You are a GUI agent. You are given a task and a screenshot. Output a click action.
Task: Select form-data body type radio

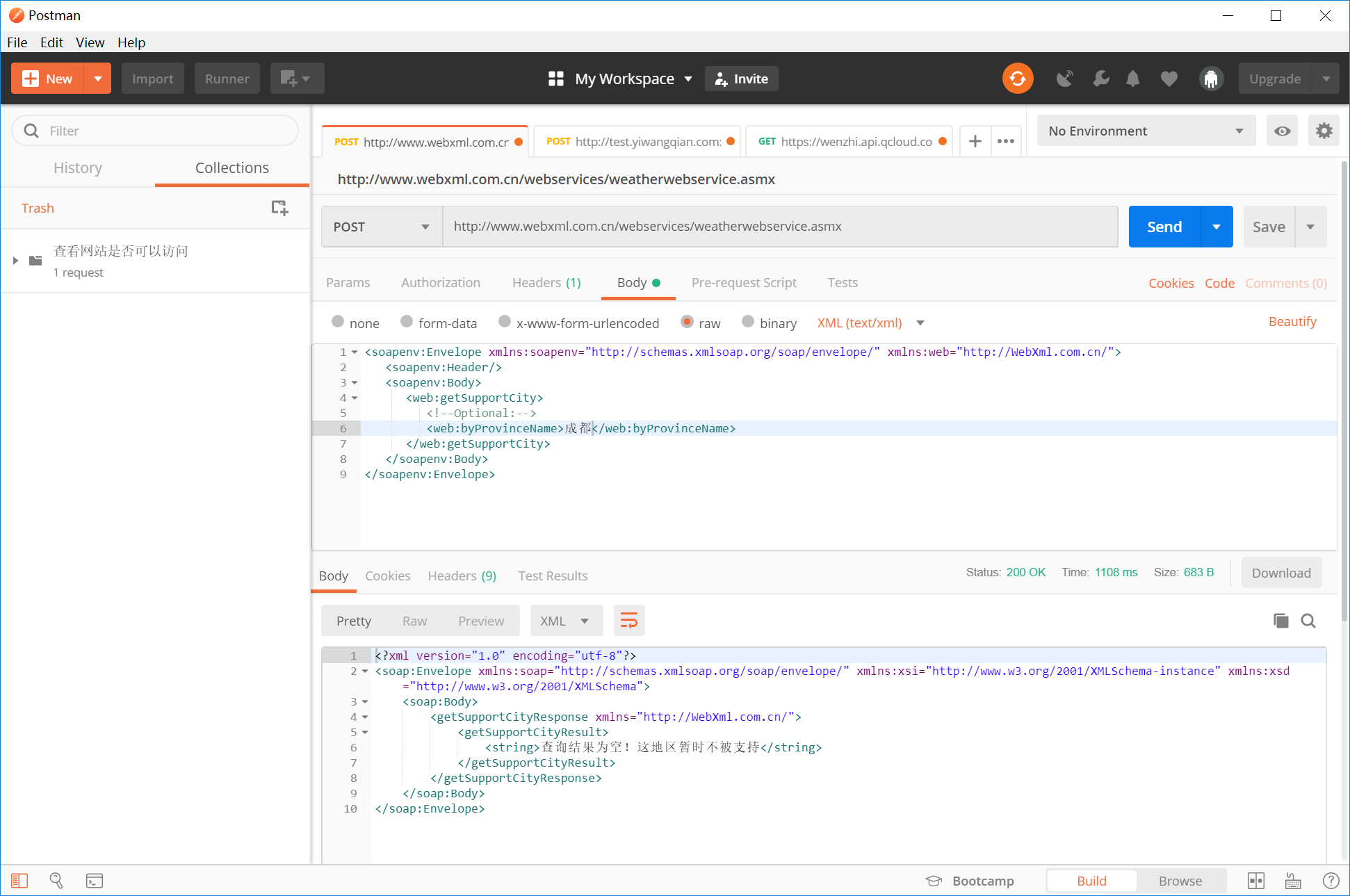pyautogui.click(x=407, y=322)
